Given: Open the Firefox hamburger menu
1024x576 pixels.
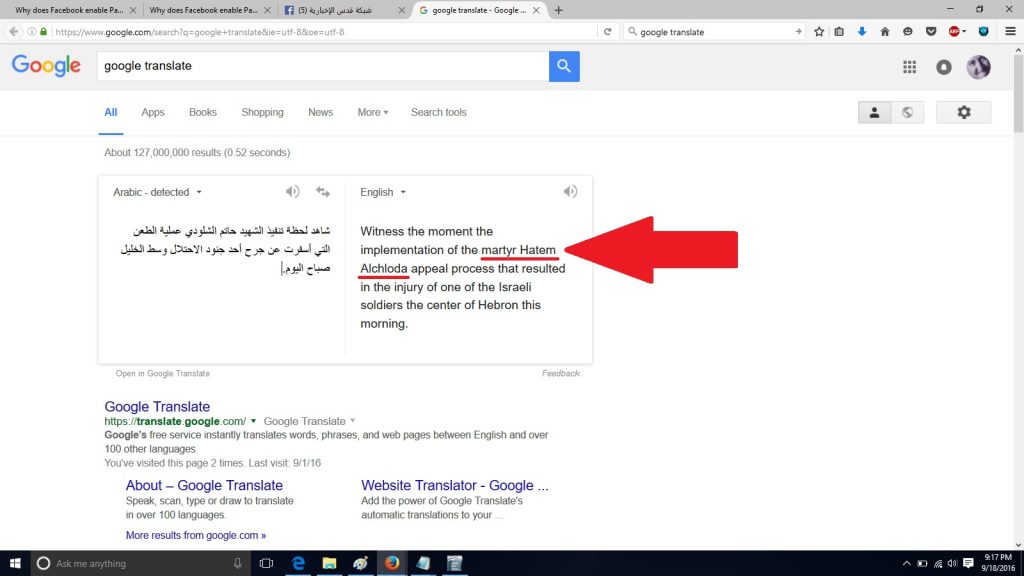Looking at the screenshot, I should point(1010,31).
